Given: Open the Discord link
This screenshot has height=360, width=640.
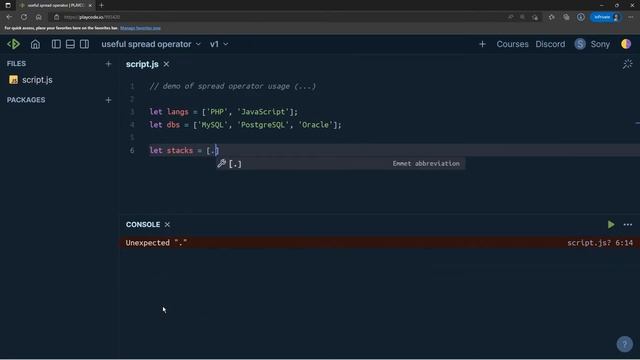Looking at the screenshot, I should coord(550,44).
